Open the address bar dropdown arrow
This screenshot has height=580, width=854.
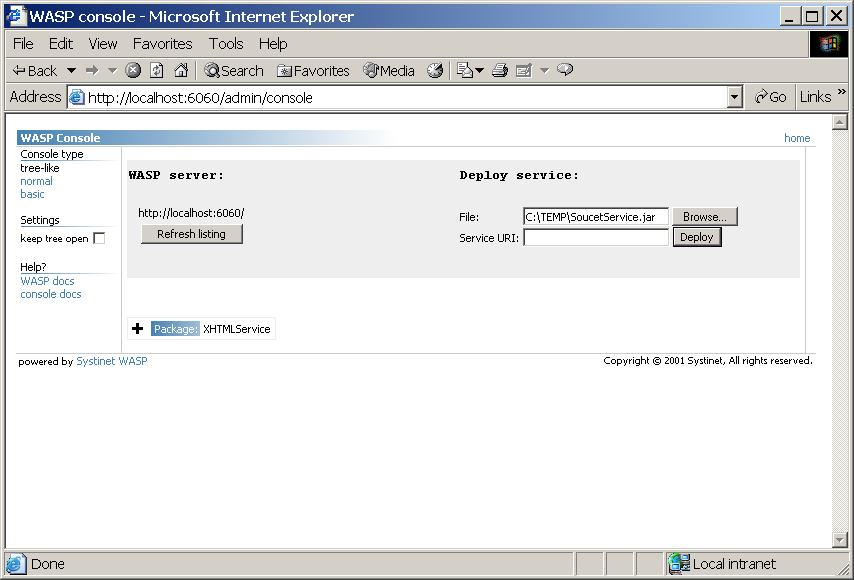pyautogui.click(x=735, y=97)
